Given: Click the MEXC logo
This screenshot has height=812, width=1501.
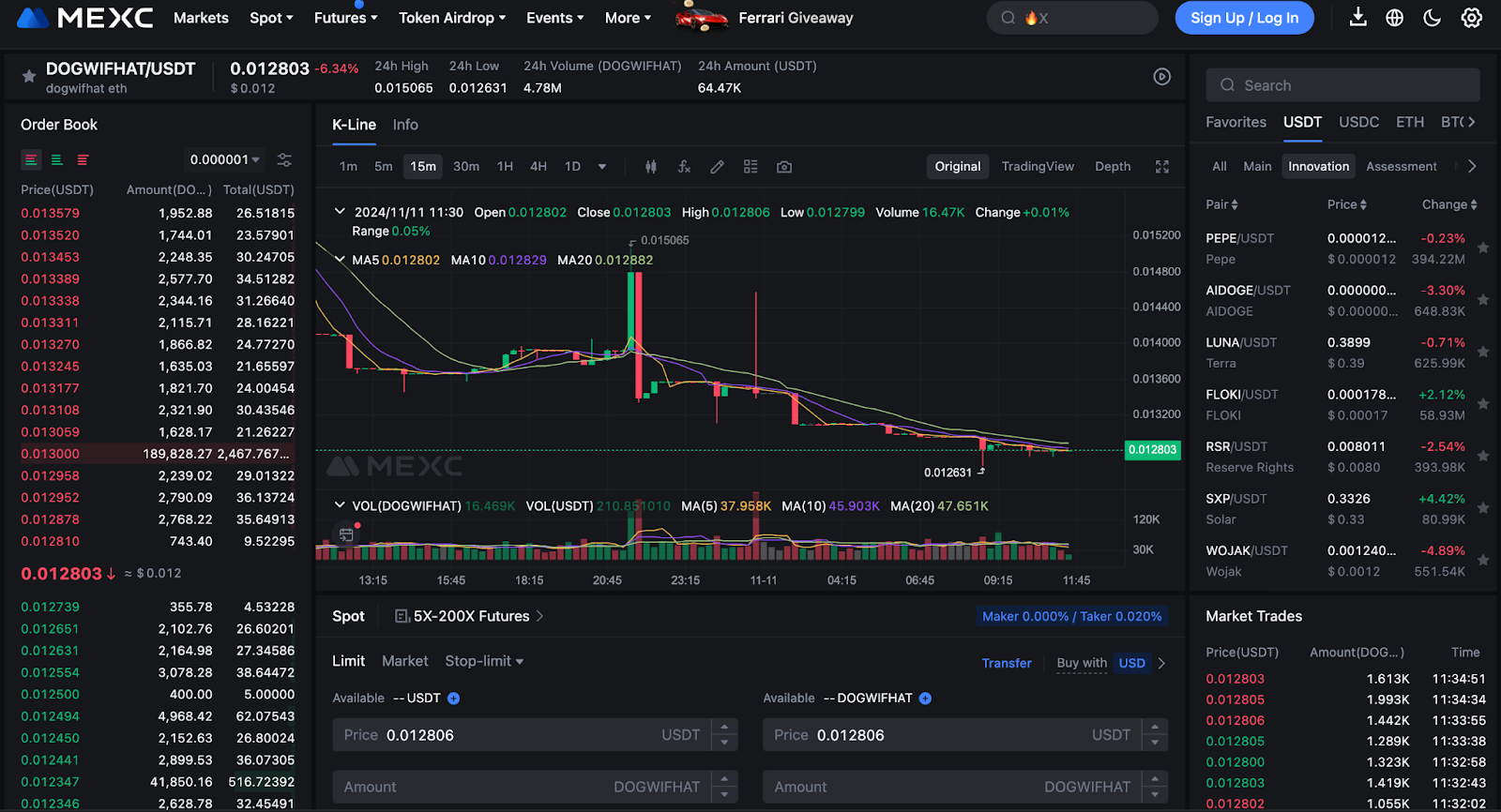Looking at the screenshot, I should 84,18.
